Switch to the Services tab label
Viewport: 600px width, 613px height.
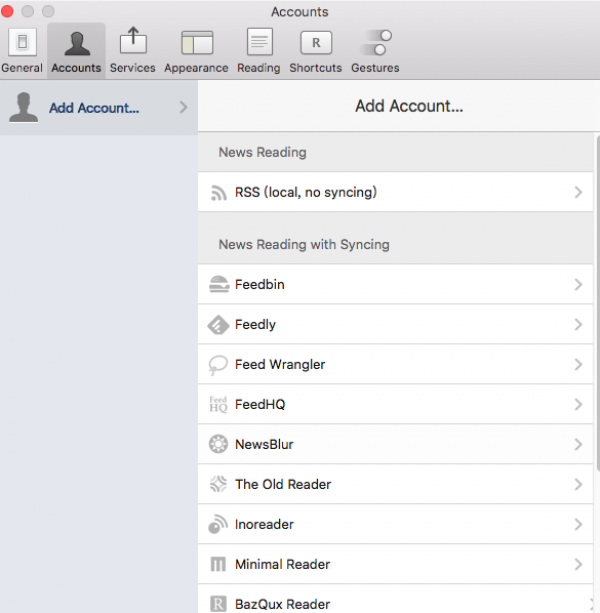click(133, 68)
